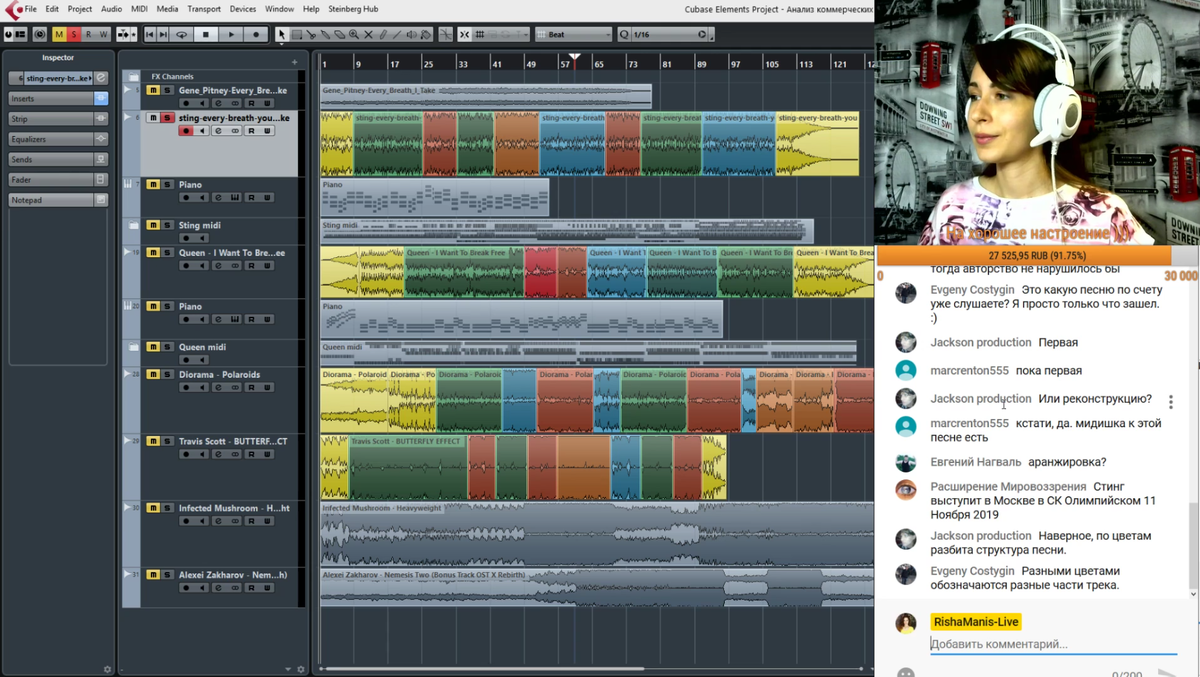Click the Inspector track name sting-every-br...ke
The width and height of the screenshot is (1200, 677).
tap(58, 78)
